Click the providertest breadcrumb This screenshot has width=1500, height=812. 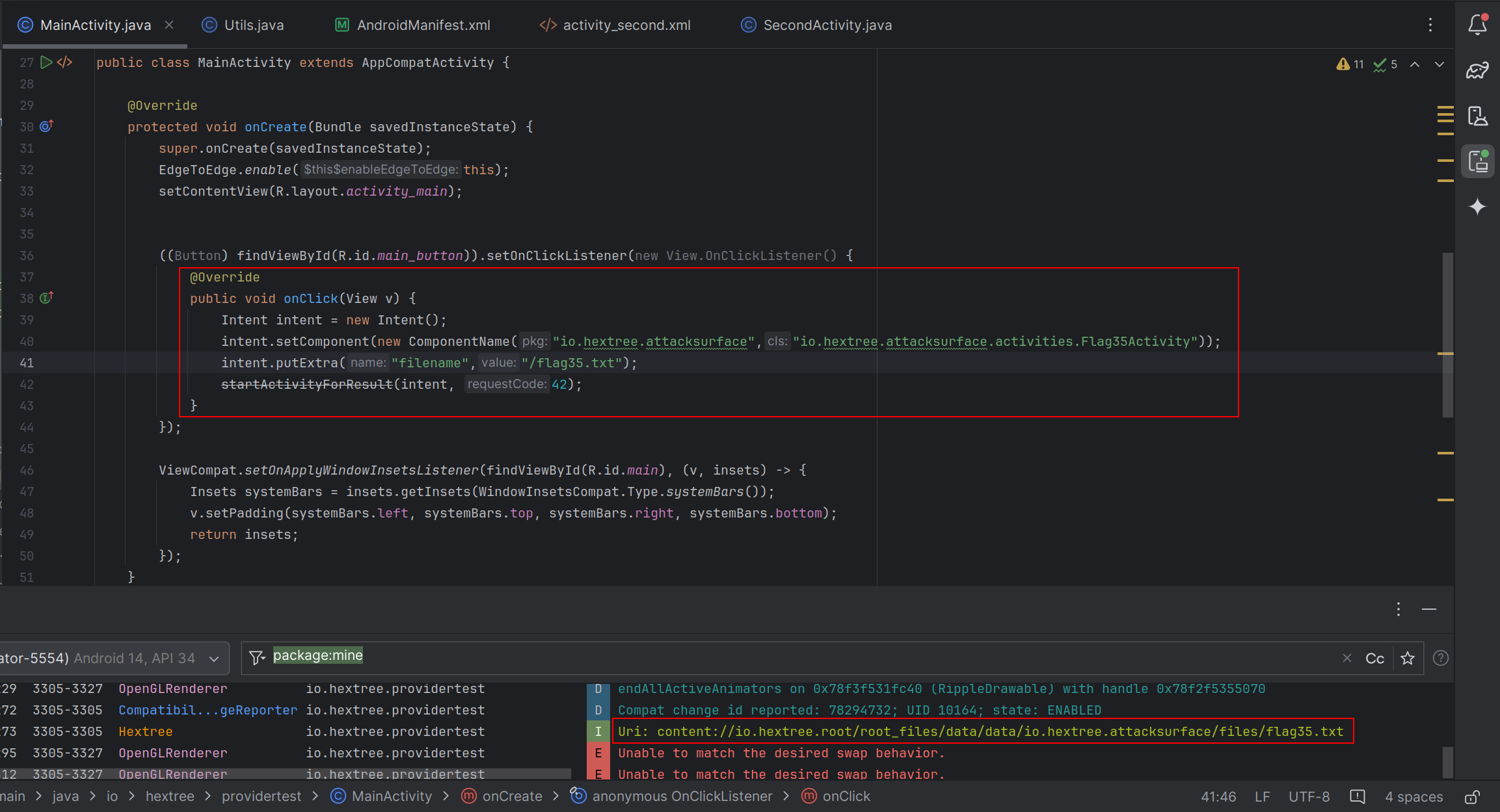261,796
